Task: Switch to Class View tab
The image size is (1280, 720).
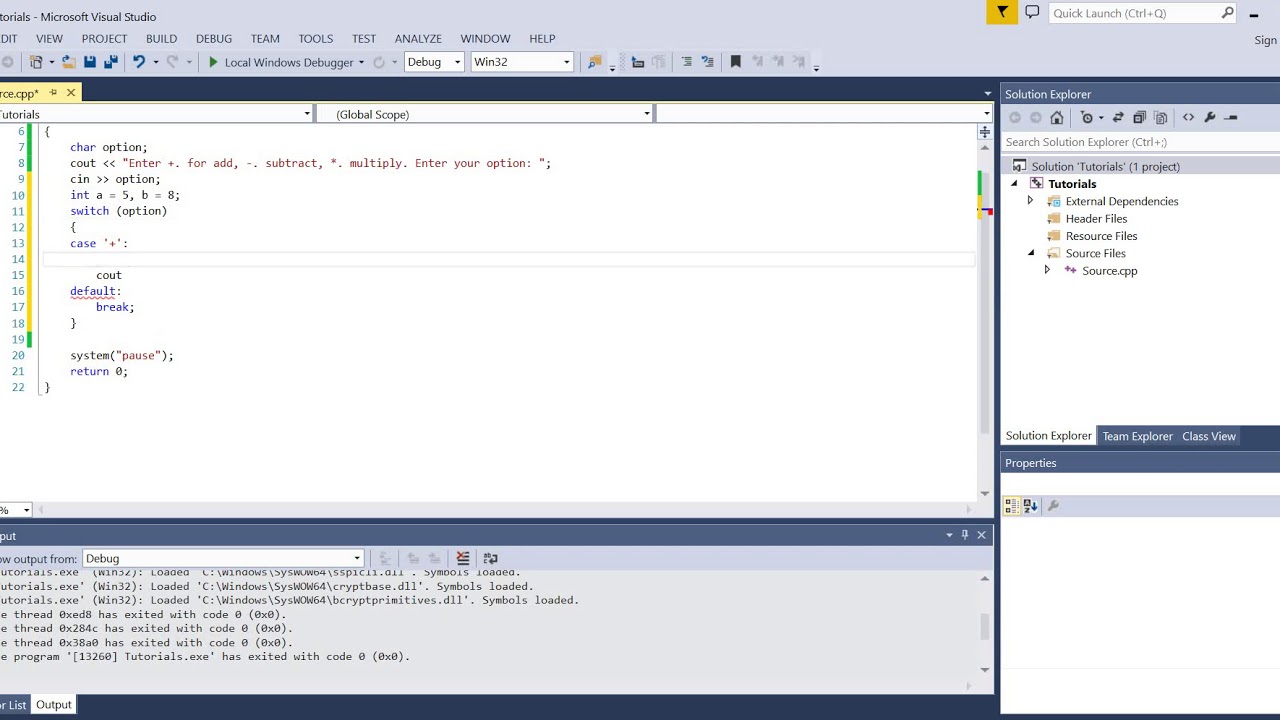Action: click(1209, 436)
